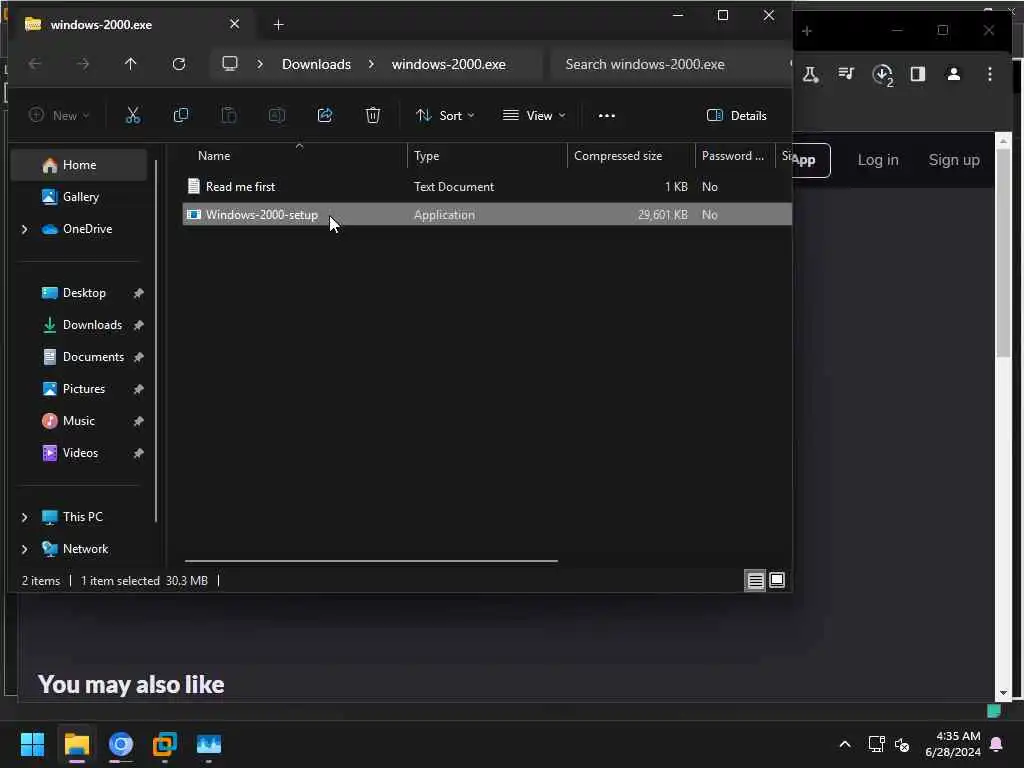The height and width of the screenshot is (768, 1024).
Task: Refresh the folder view
Action: point(179,64)
